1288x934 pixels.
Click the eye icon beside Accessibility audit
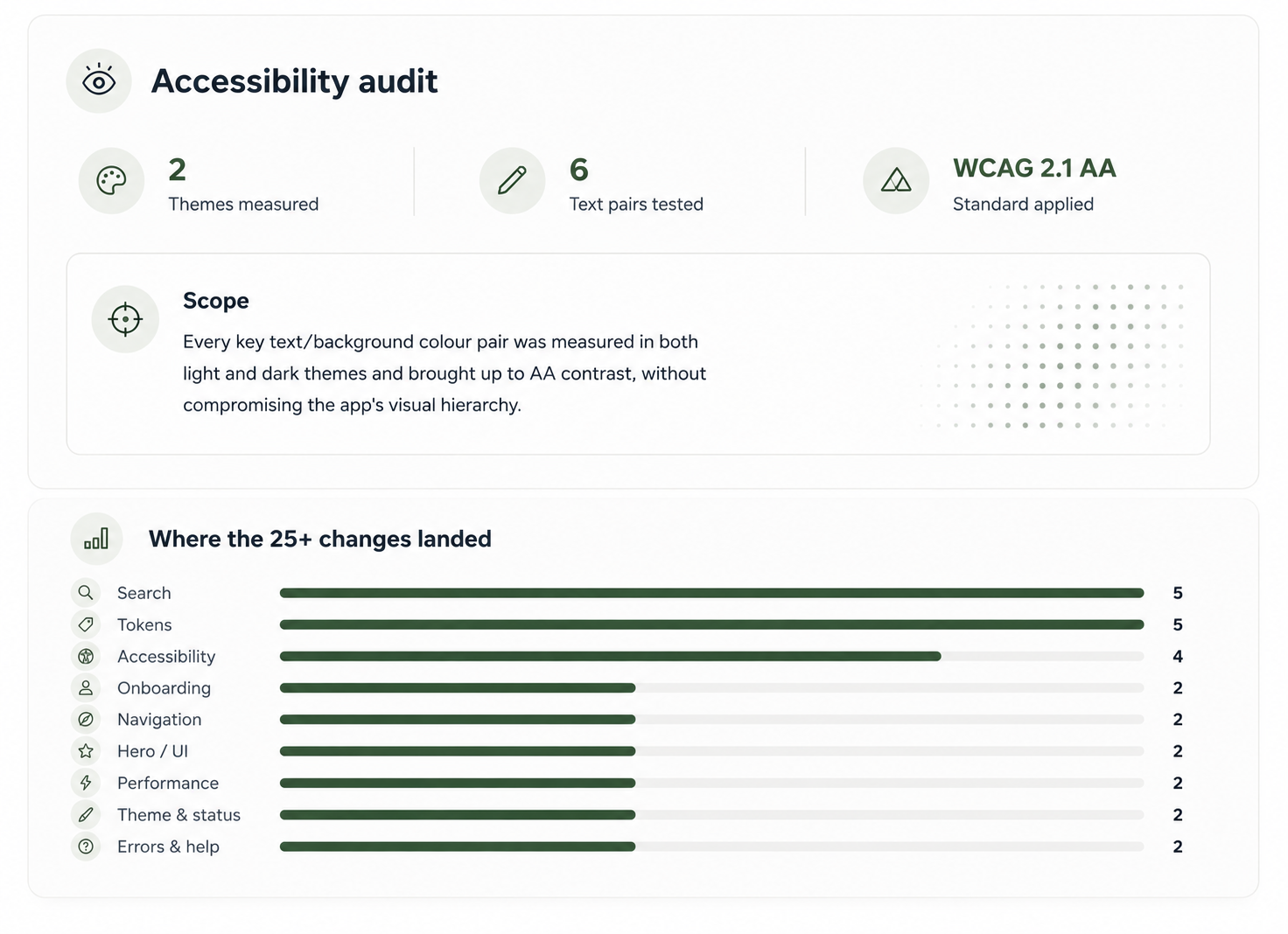click(x=99, y=81)
